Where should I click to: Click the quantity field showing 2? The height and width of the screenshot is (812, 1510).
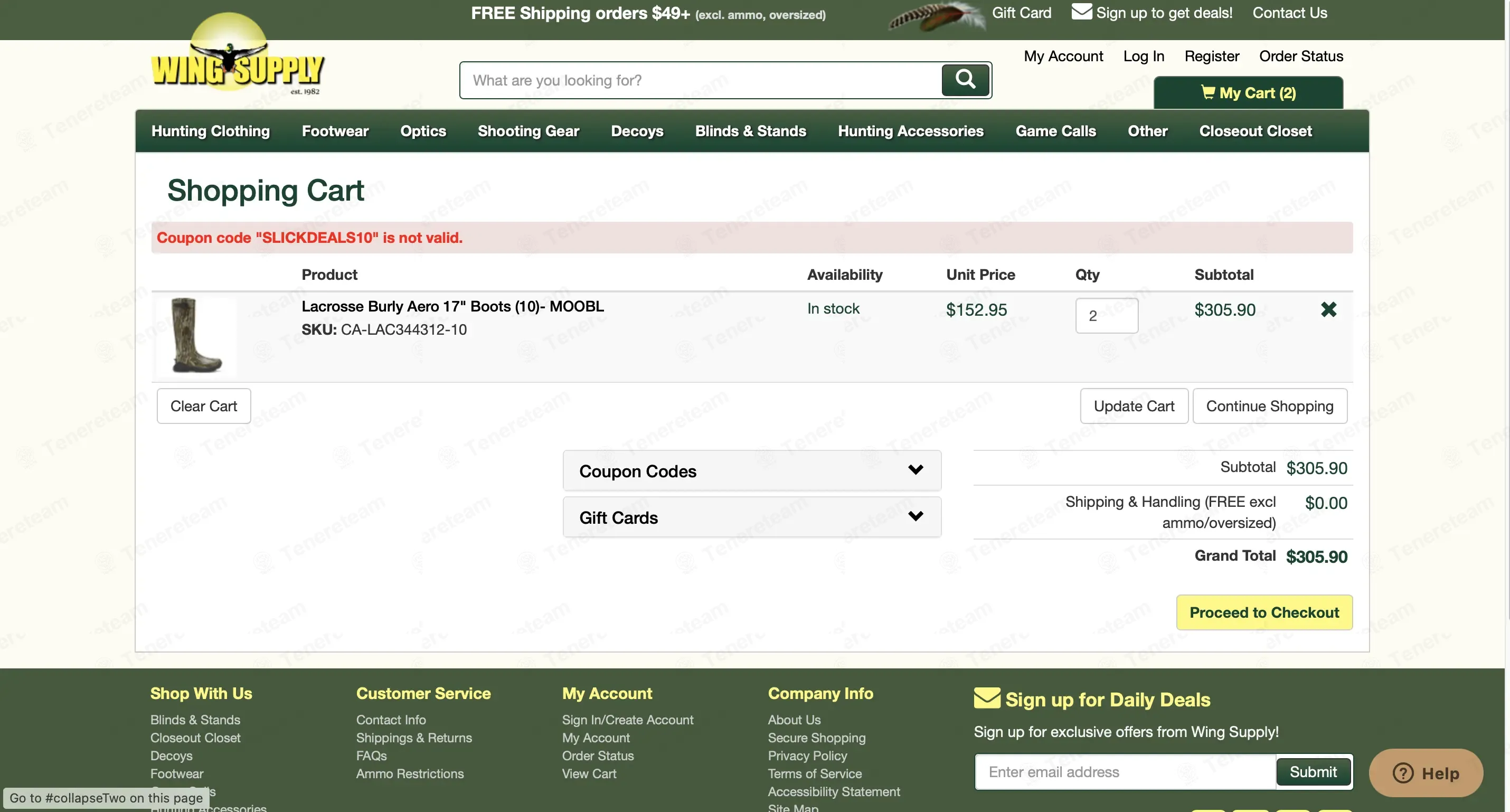(x=1107, y=315)
